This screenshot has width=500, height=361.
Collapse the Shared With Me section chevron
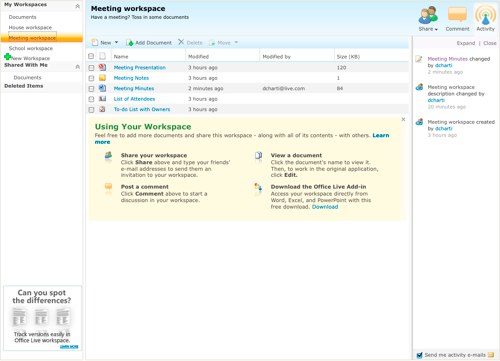point(77,67)
